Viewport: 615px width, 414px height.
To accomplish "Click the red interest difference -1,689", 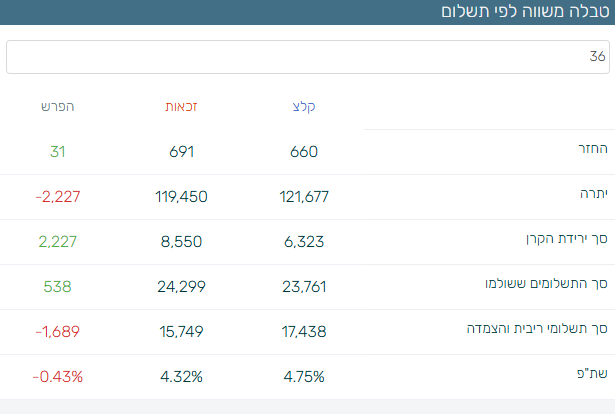I will 57,332.
